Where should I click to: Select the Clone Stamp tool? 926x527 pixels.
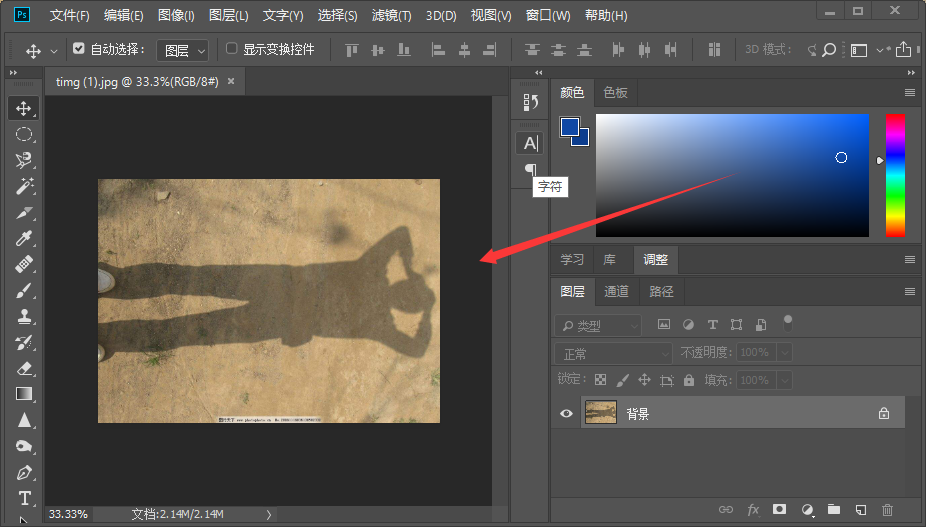[x=24, y=316]
